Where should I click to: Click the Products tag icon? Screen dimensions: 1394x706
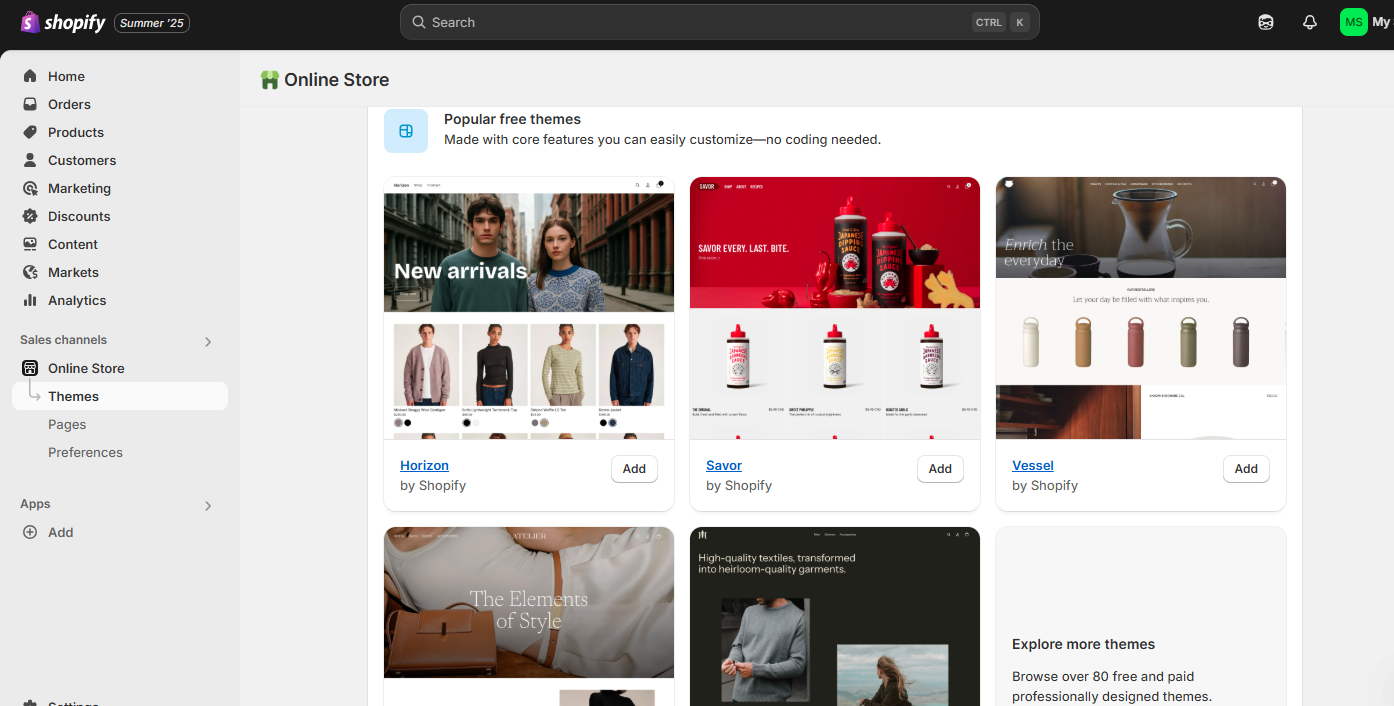[30, 132]
